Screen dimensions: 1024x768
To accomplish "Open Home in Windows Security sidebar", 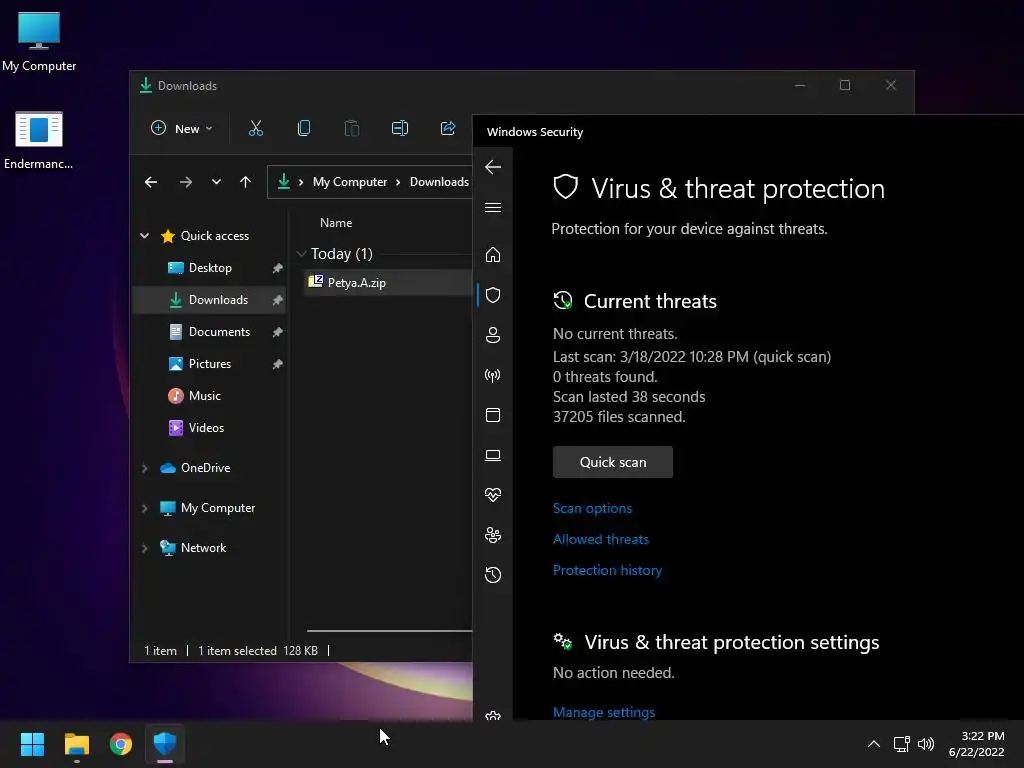I will [493, 255].
